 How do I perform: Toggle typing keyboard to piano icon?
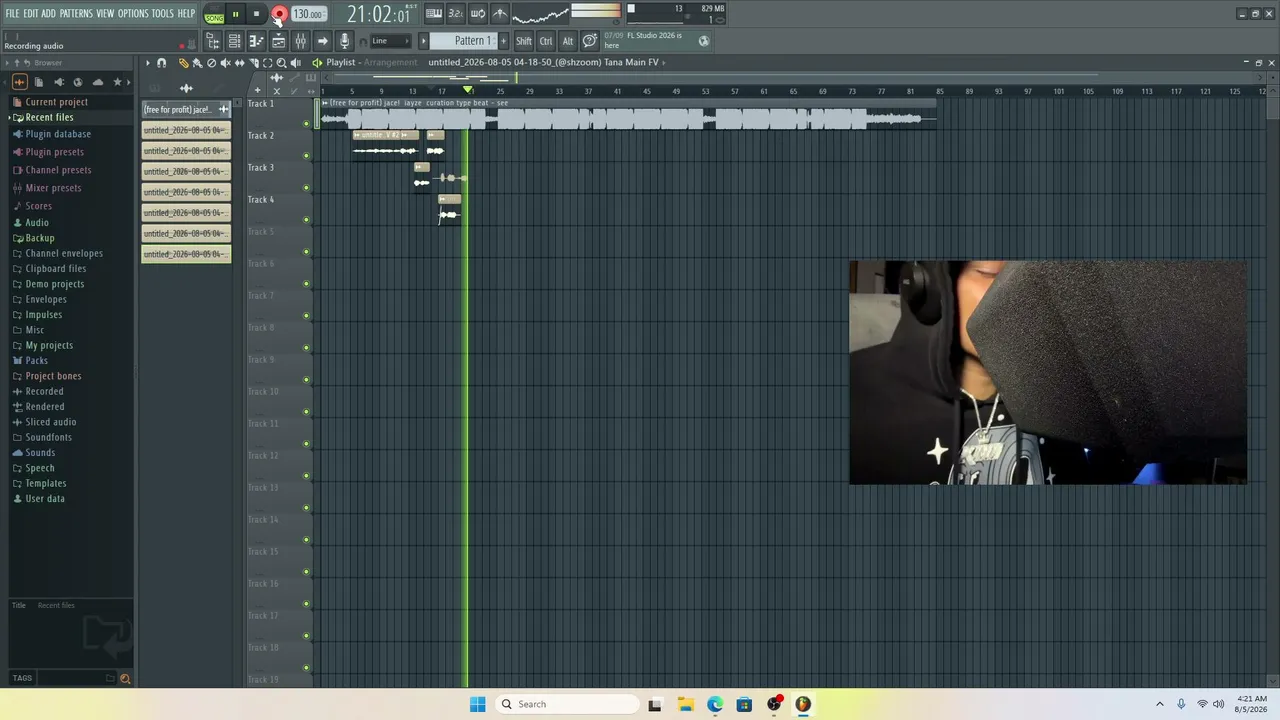click(x=434, y=14)
